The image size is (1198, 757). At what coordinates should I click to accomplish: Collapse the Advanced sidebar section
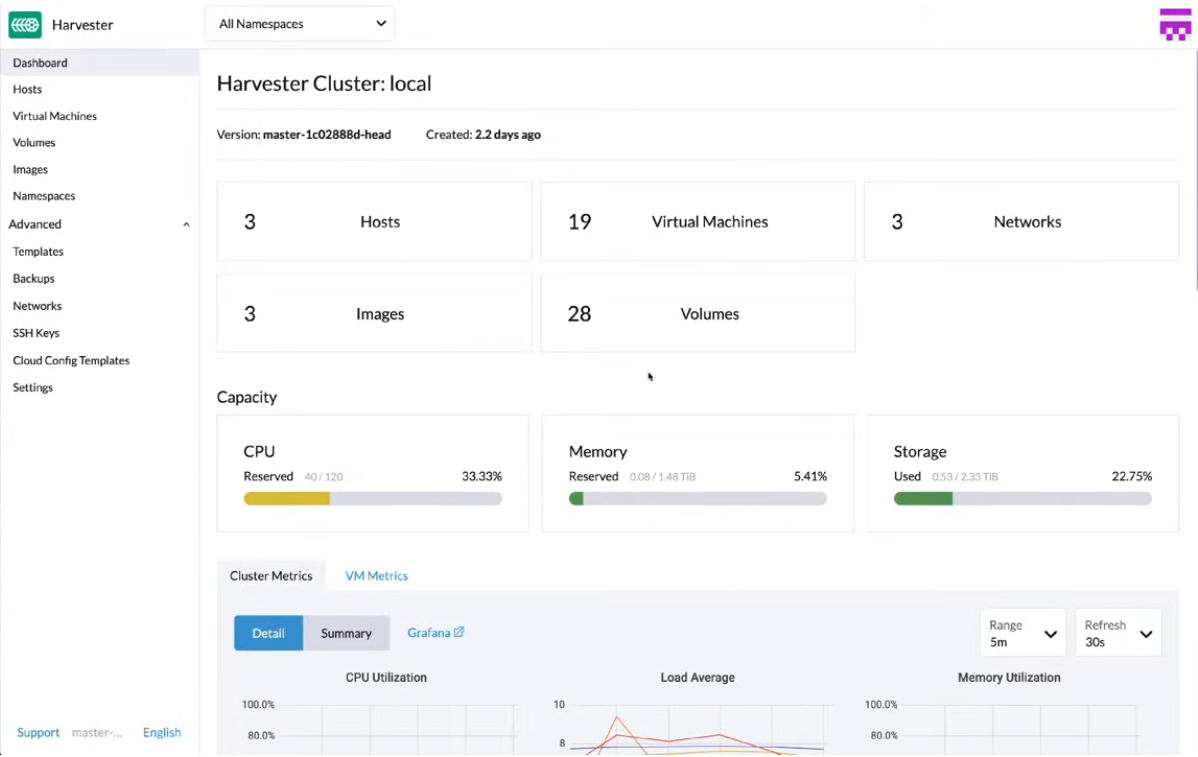(186, 225)
